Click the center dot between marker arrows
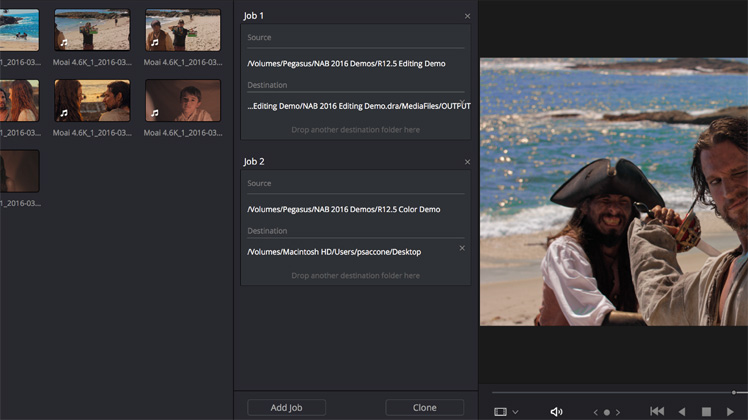 point(607,412)
